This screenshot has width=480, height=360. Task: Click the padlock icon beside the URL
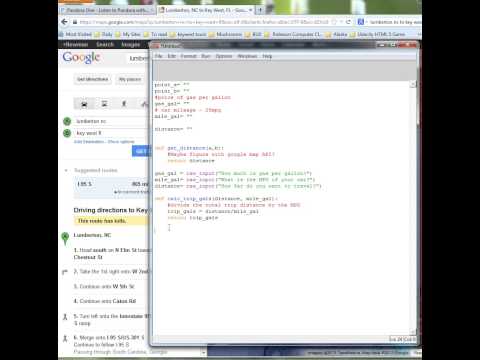tap(75, 22)
